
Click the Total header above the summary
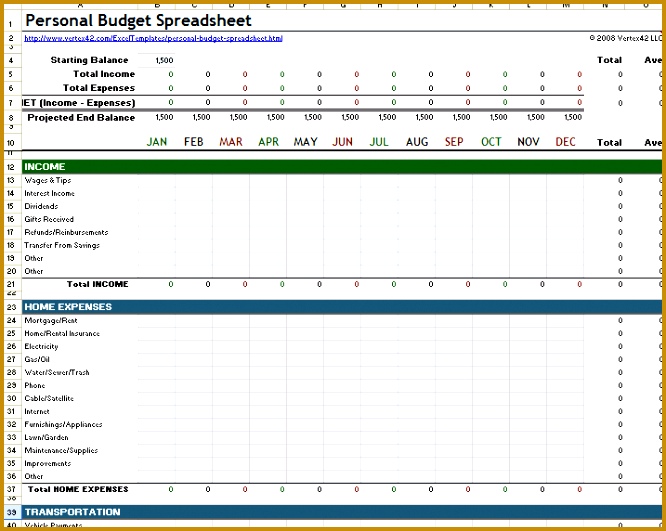610,60
